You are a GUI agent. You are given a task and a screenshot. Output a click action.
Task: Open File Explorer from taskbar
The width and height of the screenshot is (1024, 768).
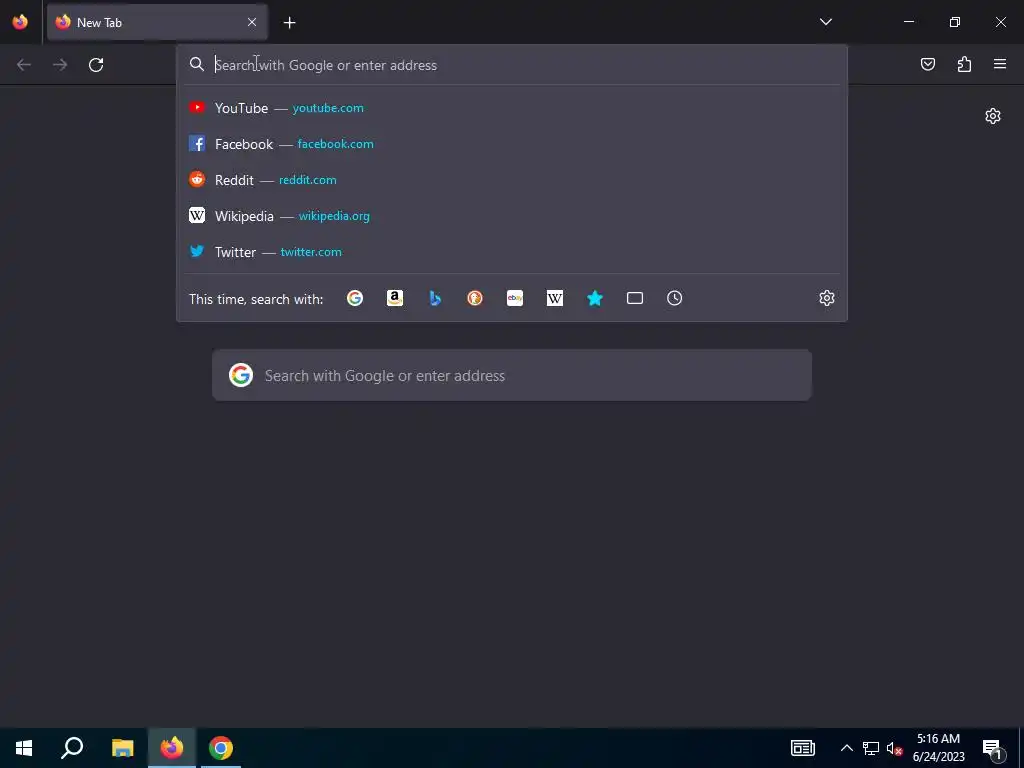click(122, 748)
